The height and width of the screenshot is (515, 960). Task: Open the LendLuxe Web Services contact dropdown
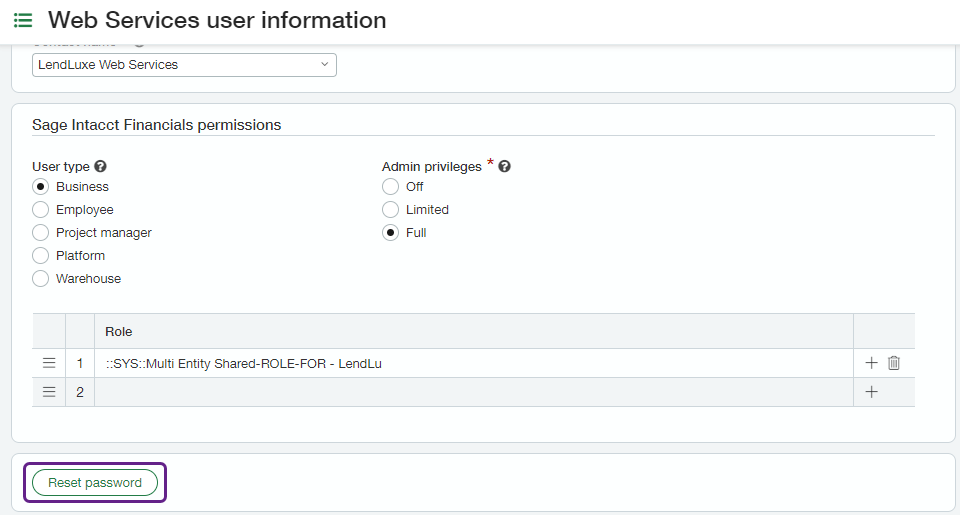[184, 65]
